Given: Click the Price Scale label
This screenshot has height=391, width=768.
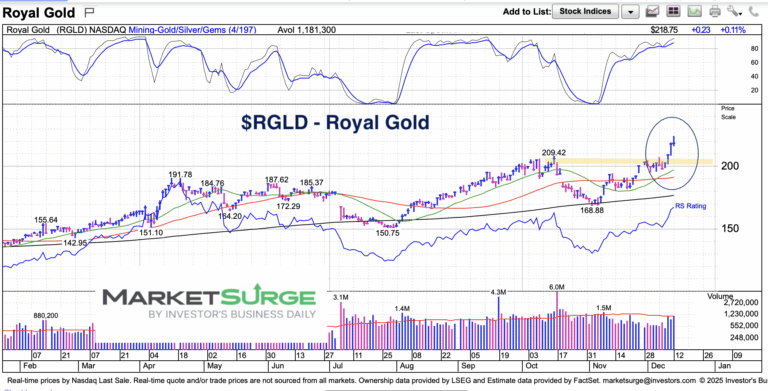Looking at the screenshot, I should [727, 112].
